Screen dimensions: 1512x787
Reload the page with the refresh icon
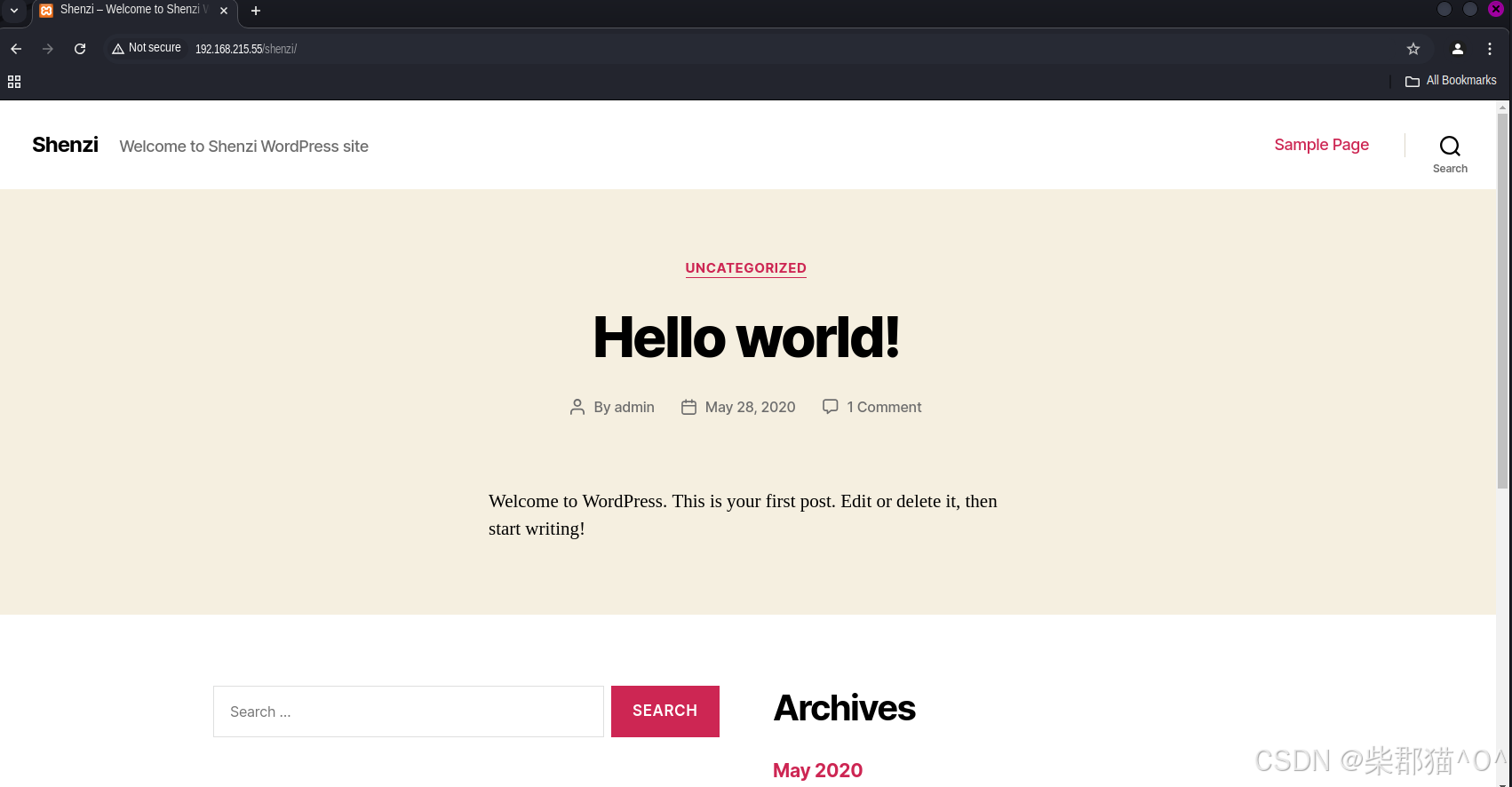tap(80, 49)
